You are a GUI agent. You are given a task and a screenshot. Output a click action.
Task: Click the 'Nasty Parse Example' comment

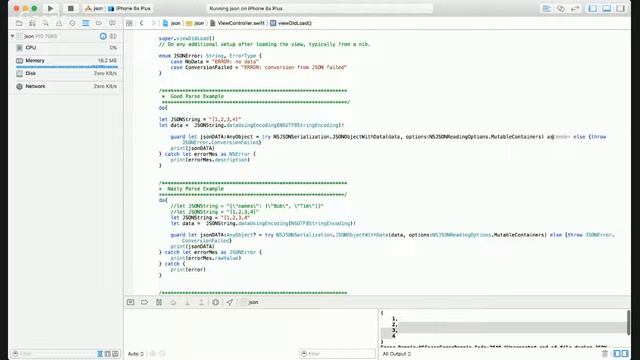[195, 189]
